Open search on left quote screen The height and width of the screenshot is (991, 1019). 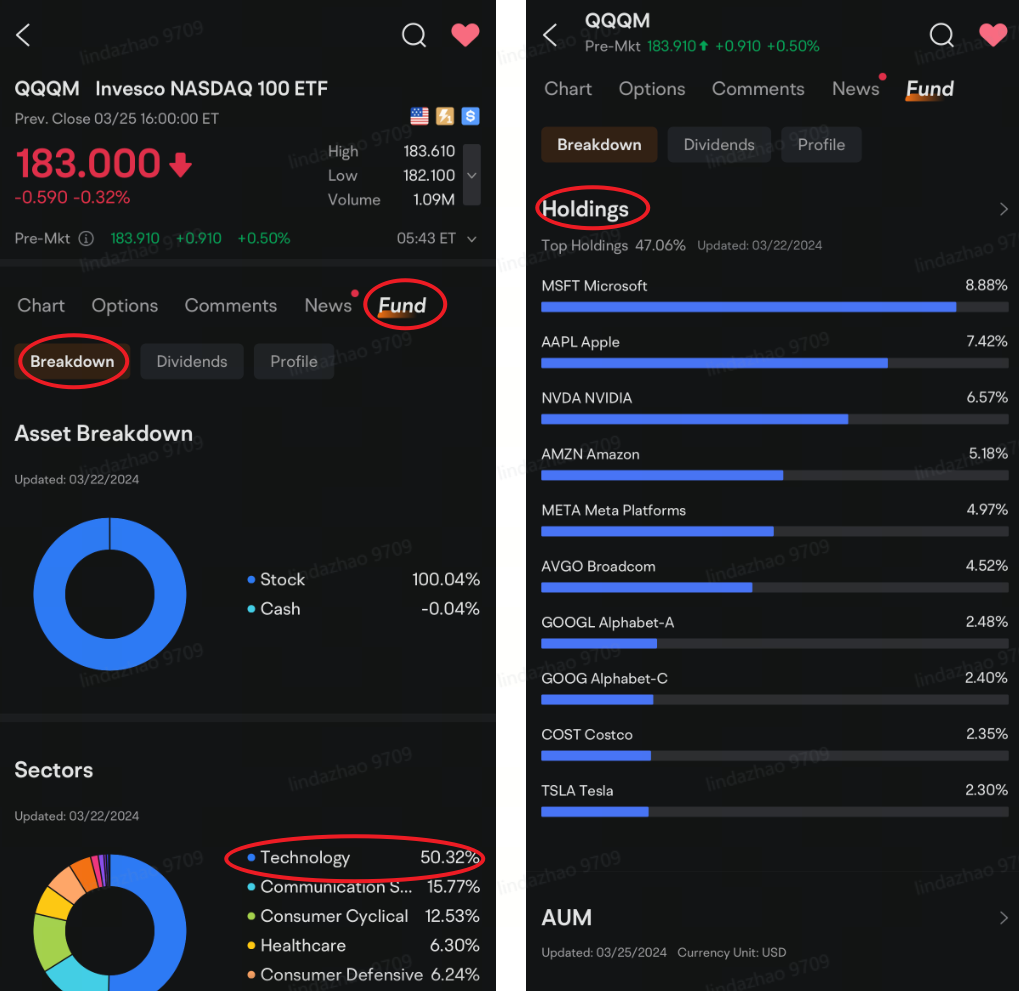tap(414, 35)
